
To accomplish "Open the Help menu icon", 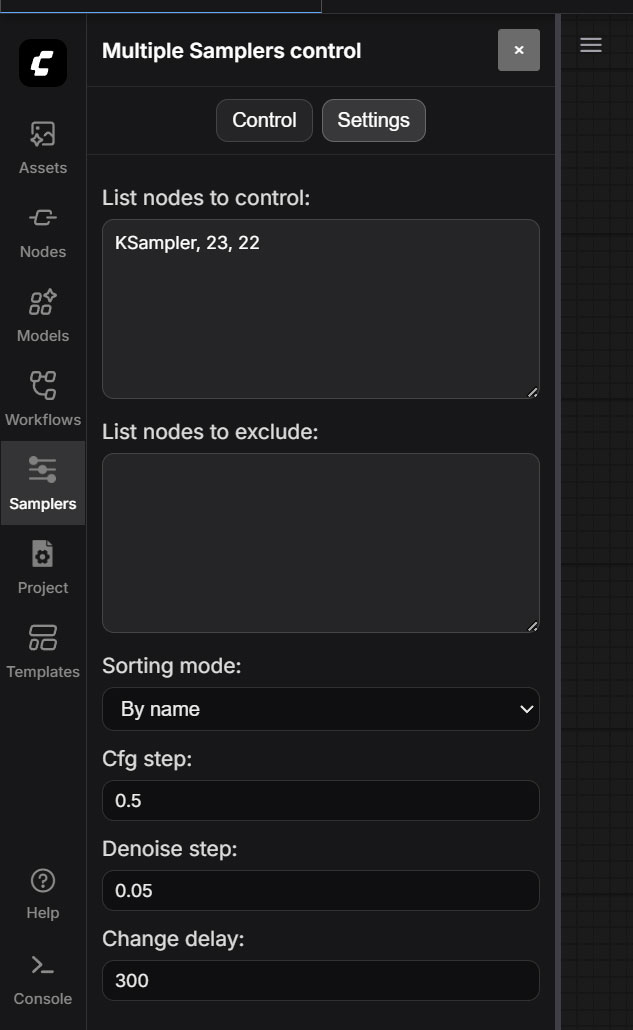I will (x=43, y=893).
